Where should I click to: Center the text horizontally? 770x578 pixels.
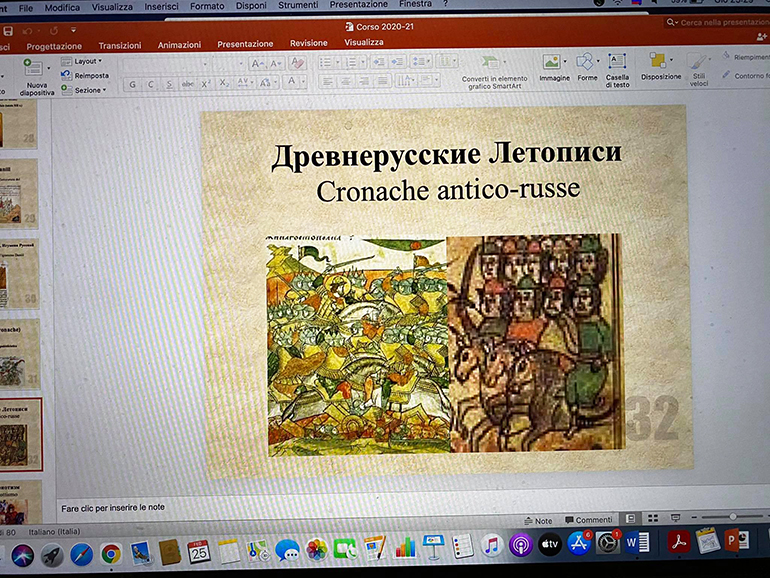click(346, 81)
